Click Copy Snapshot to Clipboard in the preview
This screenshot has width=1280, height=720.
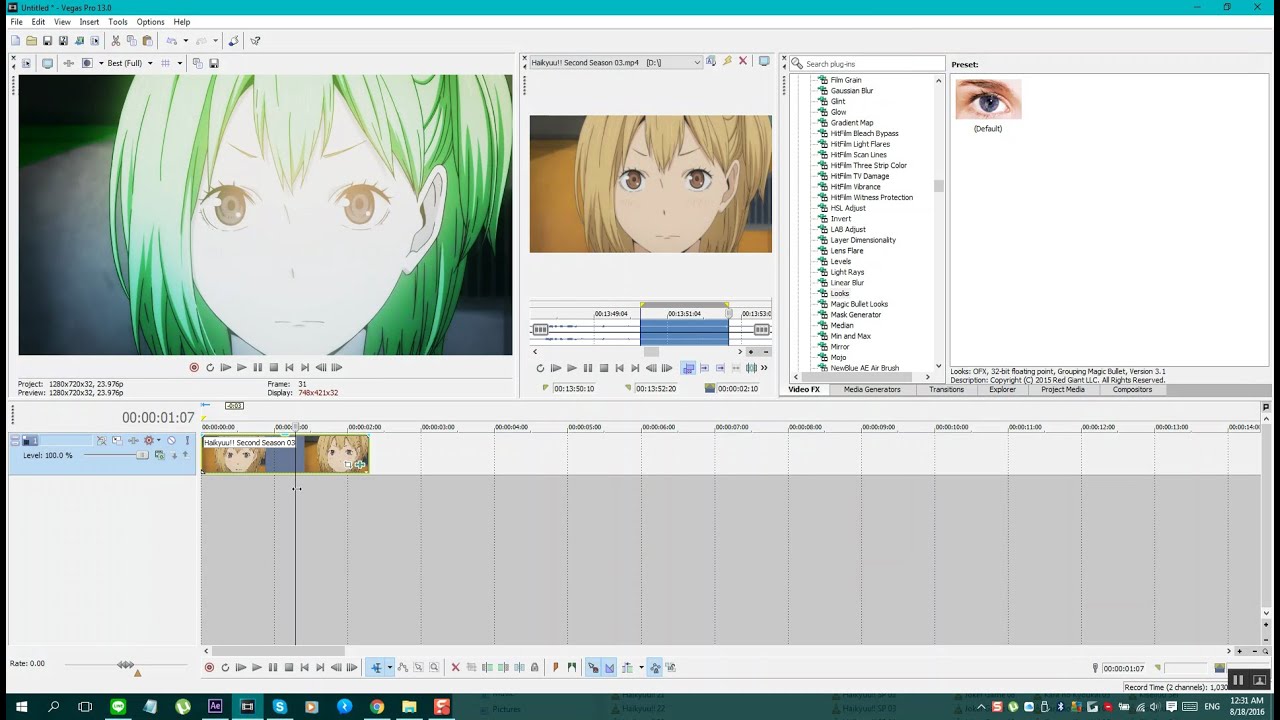(x=197, y=63)
